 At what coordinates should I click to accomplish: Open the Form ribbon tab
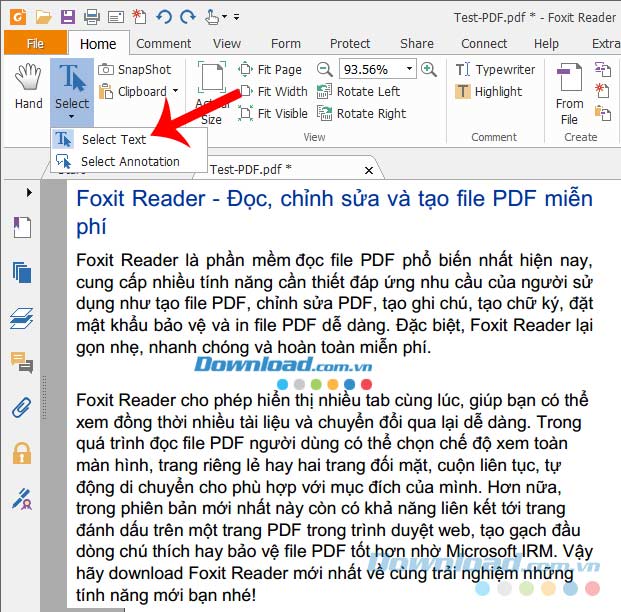(286, 43)
